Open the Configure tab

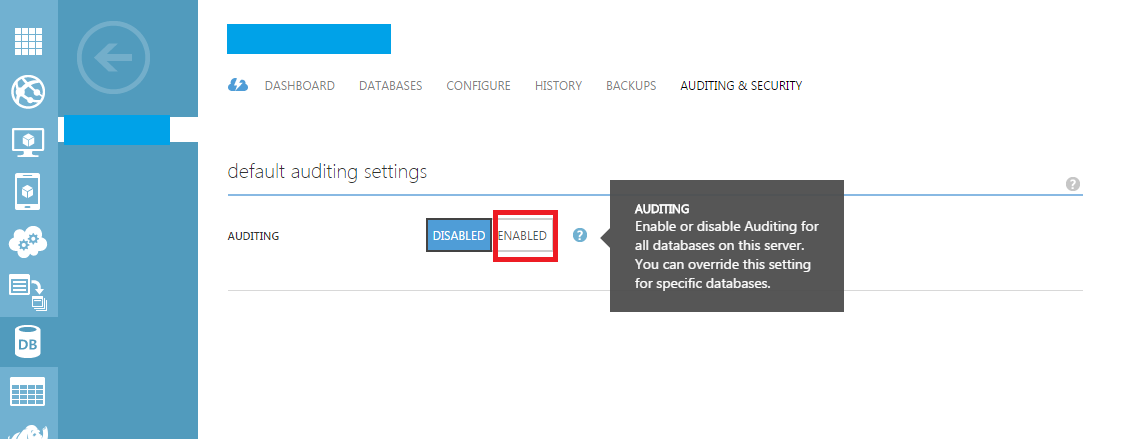coord(479,86)
